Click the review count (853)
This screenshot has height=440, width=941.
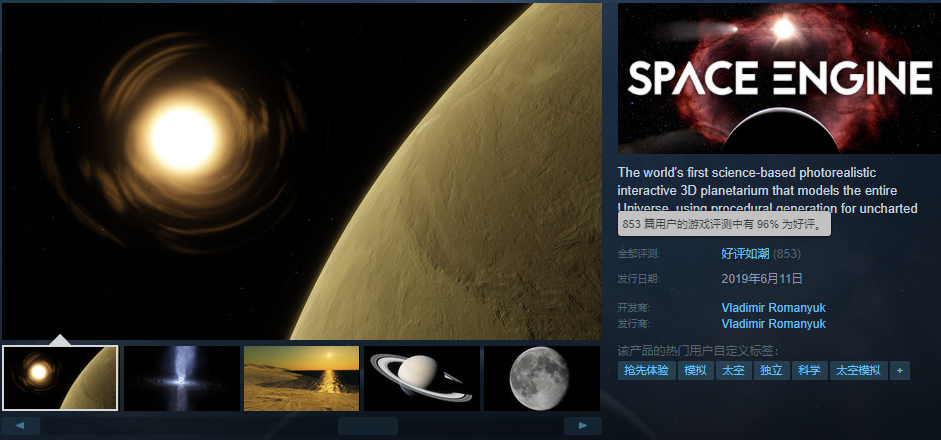[x=787, y=254]
